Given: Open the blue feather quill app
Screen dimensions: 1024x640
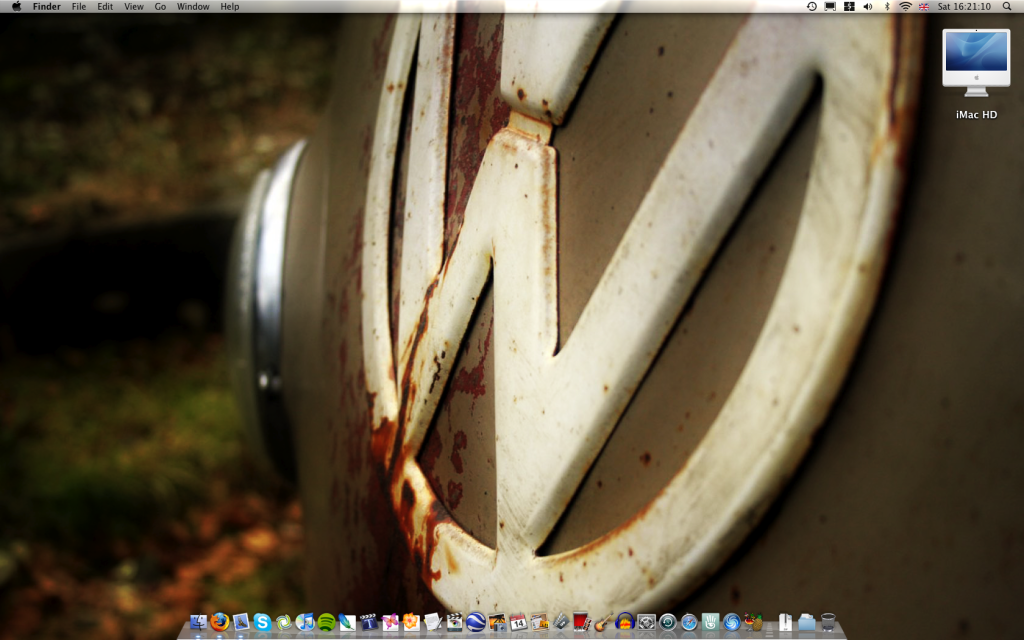Looking at the screenshot, I should point(347,622).
